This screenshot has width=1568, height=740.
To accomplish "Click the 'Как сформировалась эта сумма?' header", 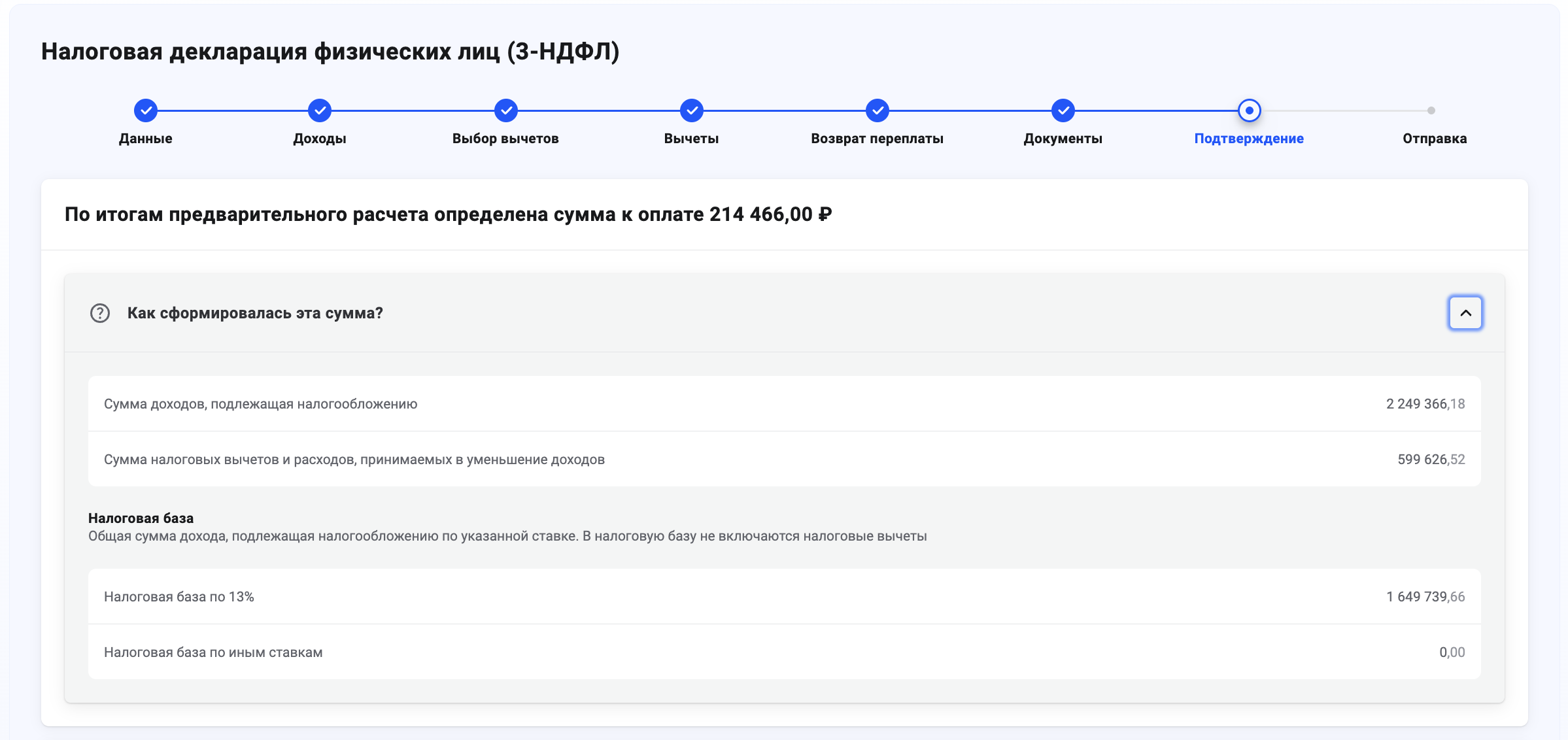I will coord(255,313).
